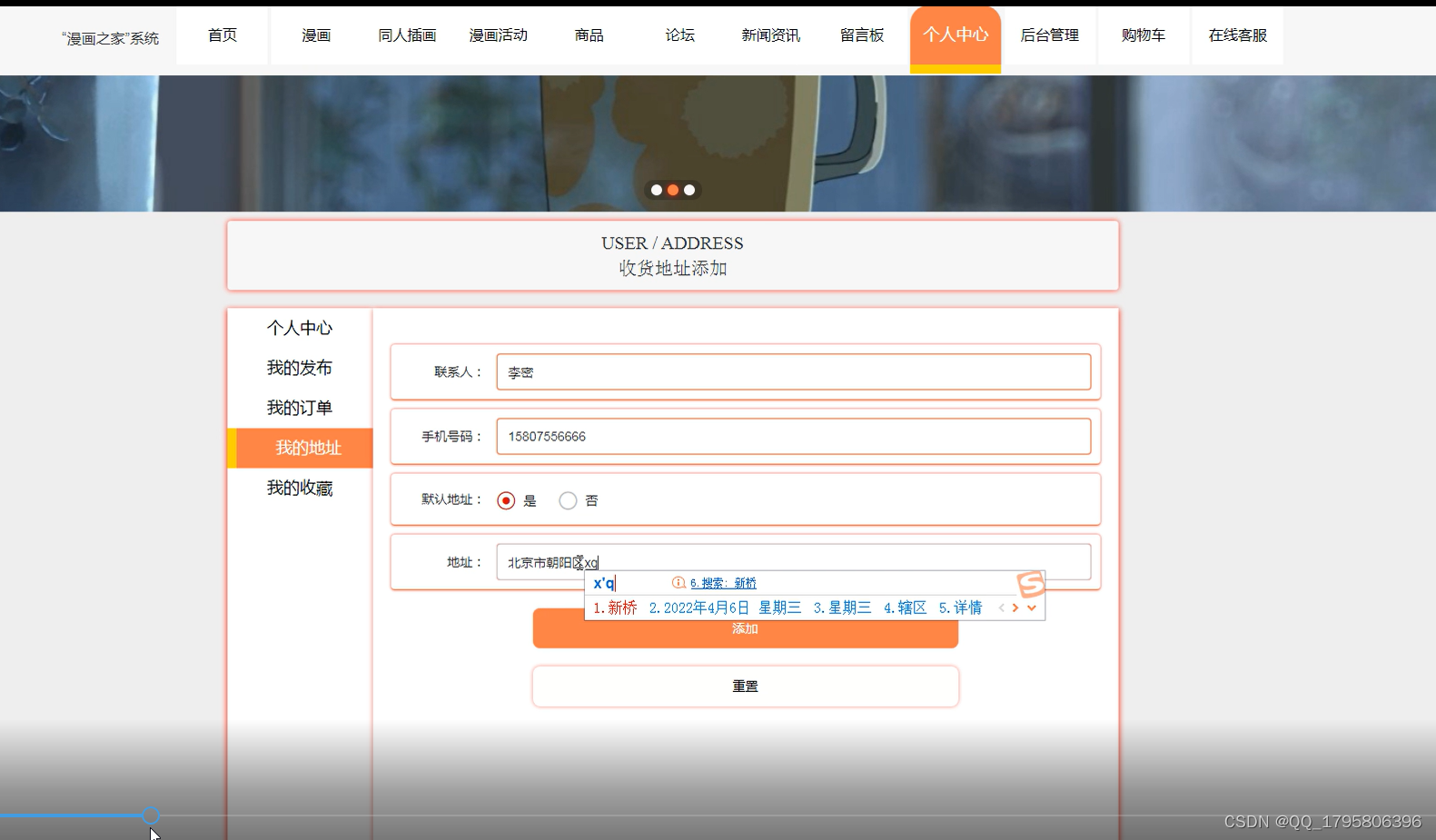1436x840 pixels.
Task: Click inside the 地址 input field
Action: (x=793, y=562)
